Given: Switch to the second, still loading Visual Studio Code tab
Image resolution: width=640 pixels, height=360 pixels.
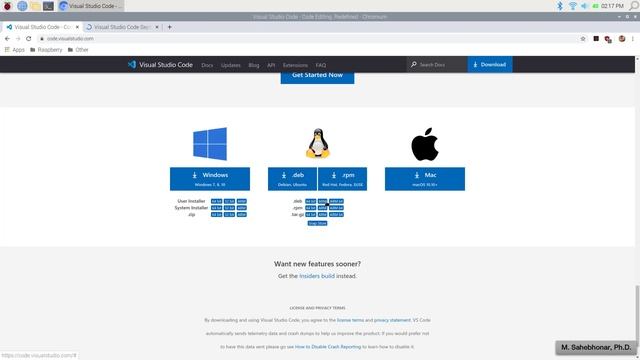Looking at the screenshot, I should coord(122,27).
